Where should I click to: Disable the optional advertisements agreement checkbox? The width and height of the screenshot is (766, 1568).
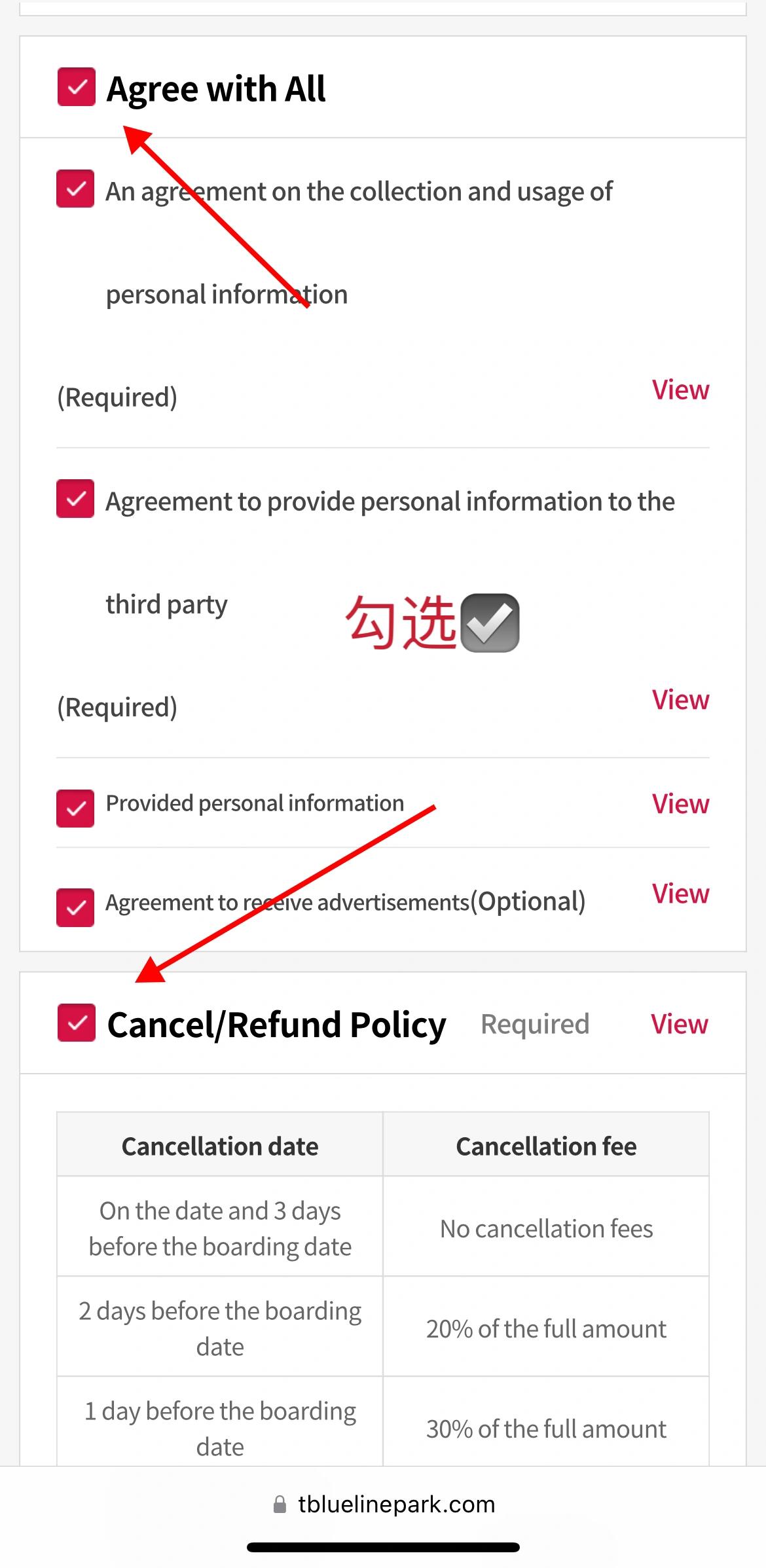pyautogui.click(x=75, y=907)
